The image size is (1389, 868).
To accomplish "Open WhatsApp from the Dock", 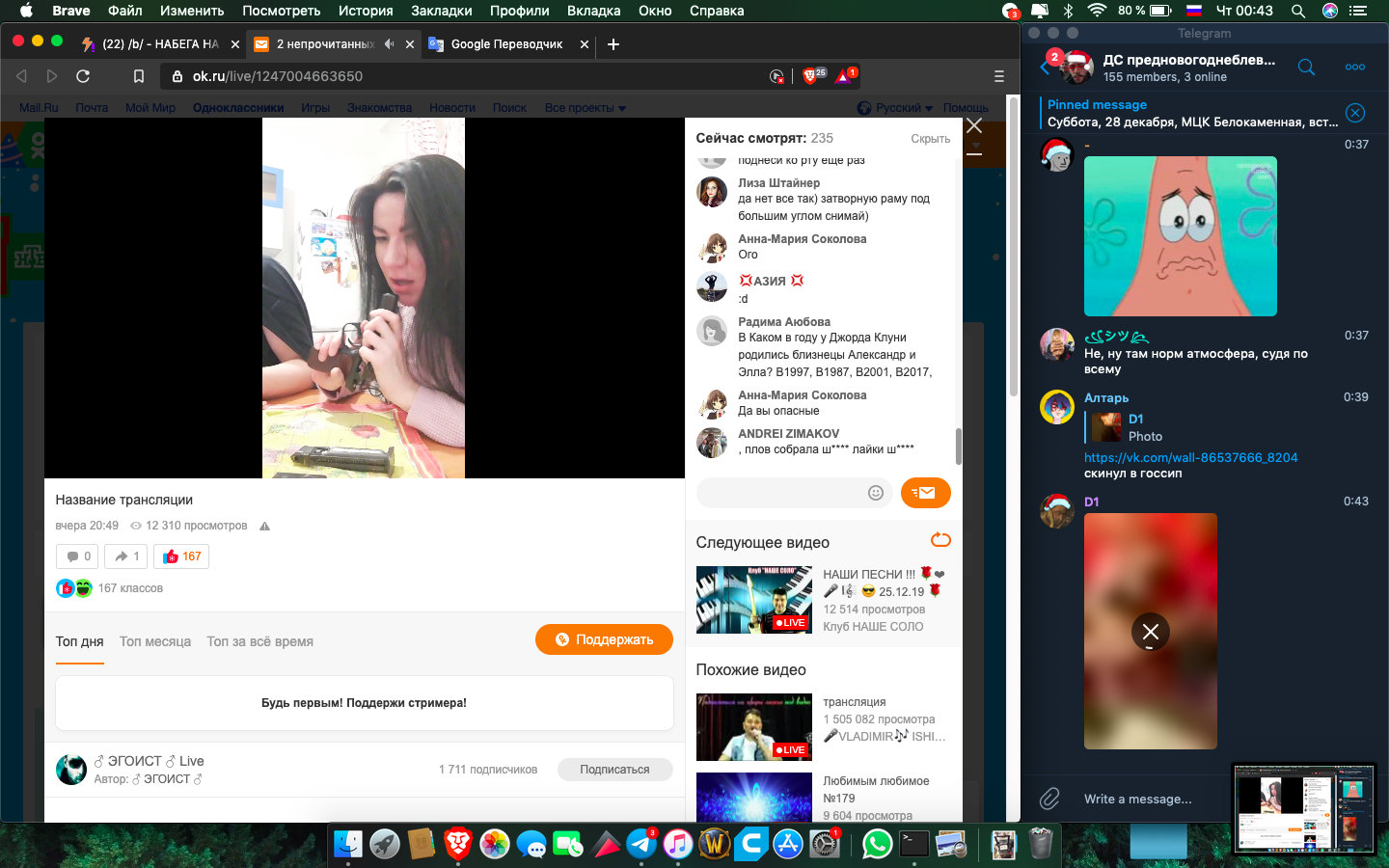I will pos(877,844).
